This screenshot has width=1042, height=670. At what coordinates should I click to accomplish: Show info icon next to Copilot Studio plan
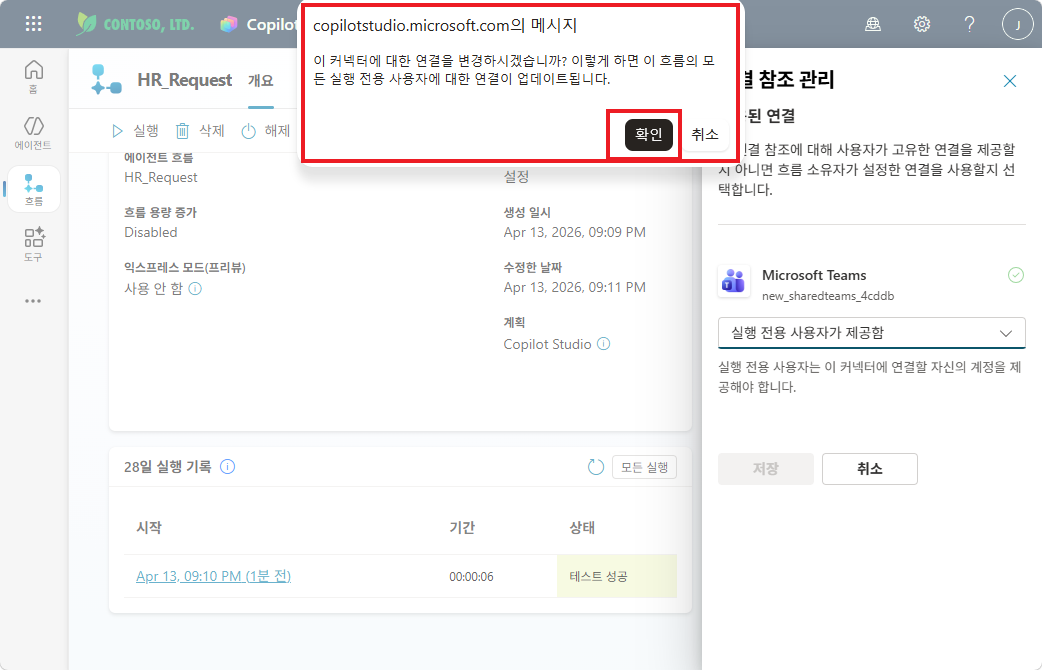[603, 344]
